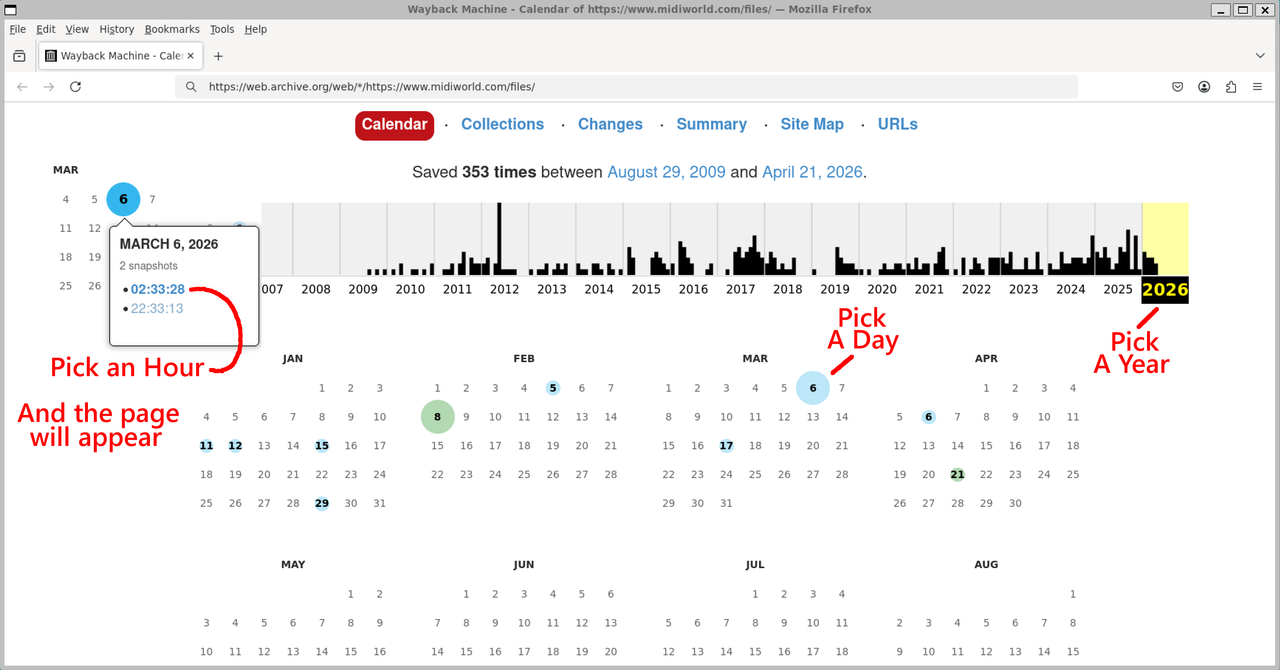This screenshot has width=1280, height=670.
Task: Open the Bookmarks menu
Action: [x=172, y=29]
